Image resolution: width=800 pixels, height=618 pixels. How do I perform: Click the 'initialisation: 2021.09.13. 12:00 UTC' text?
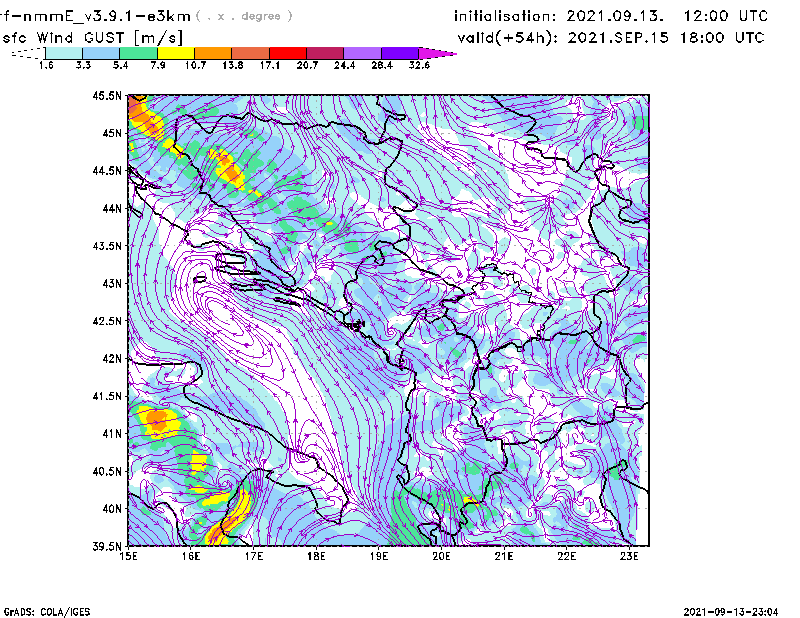click(611, 16)
